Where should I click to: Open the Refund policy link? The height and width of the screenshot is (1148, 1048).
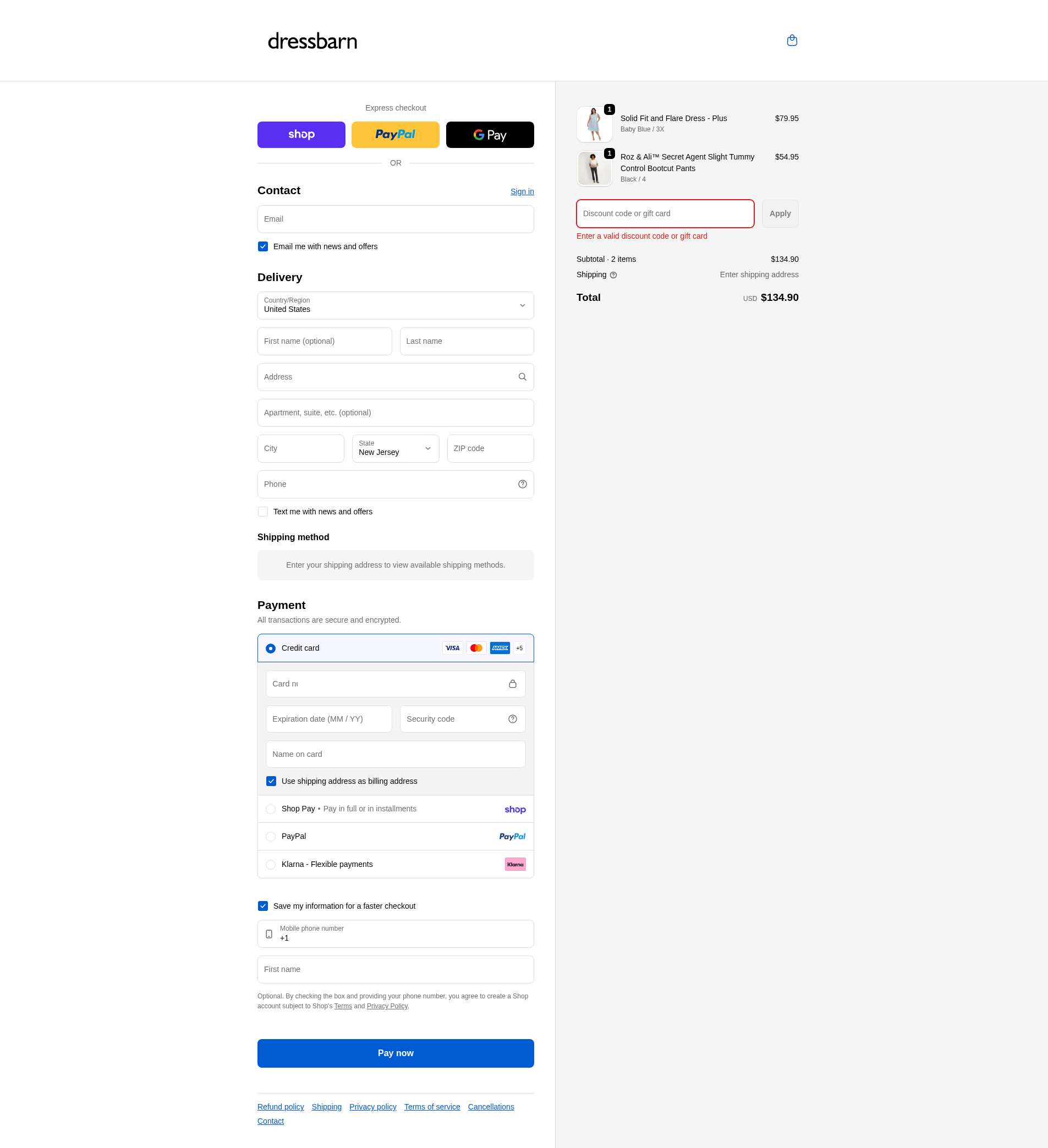click(280, 1106)
